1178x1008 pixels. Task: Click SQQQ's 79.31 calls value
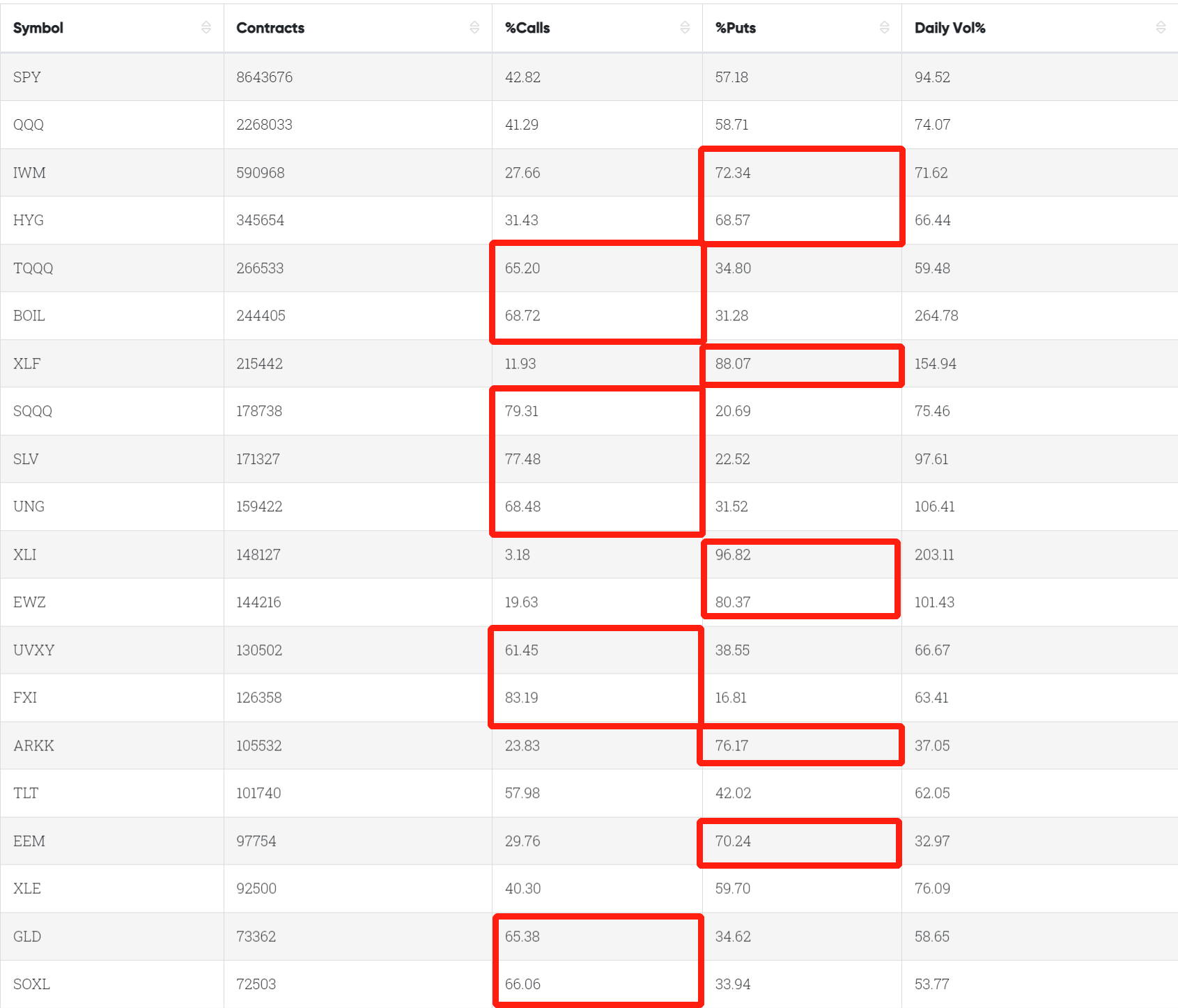pos(522,411)
